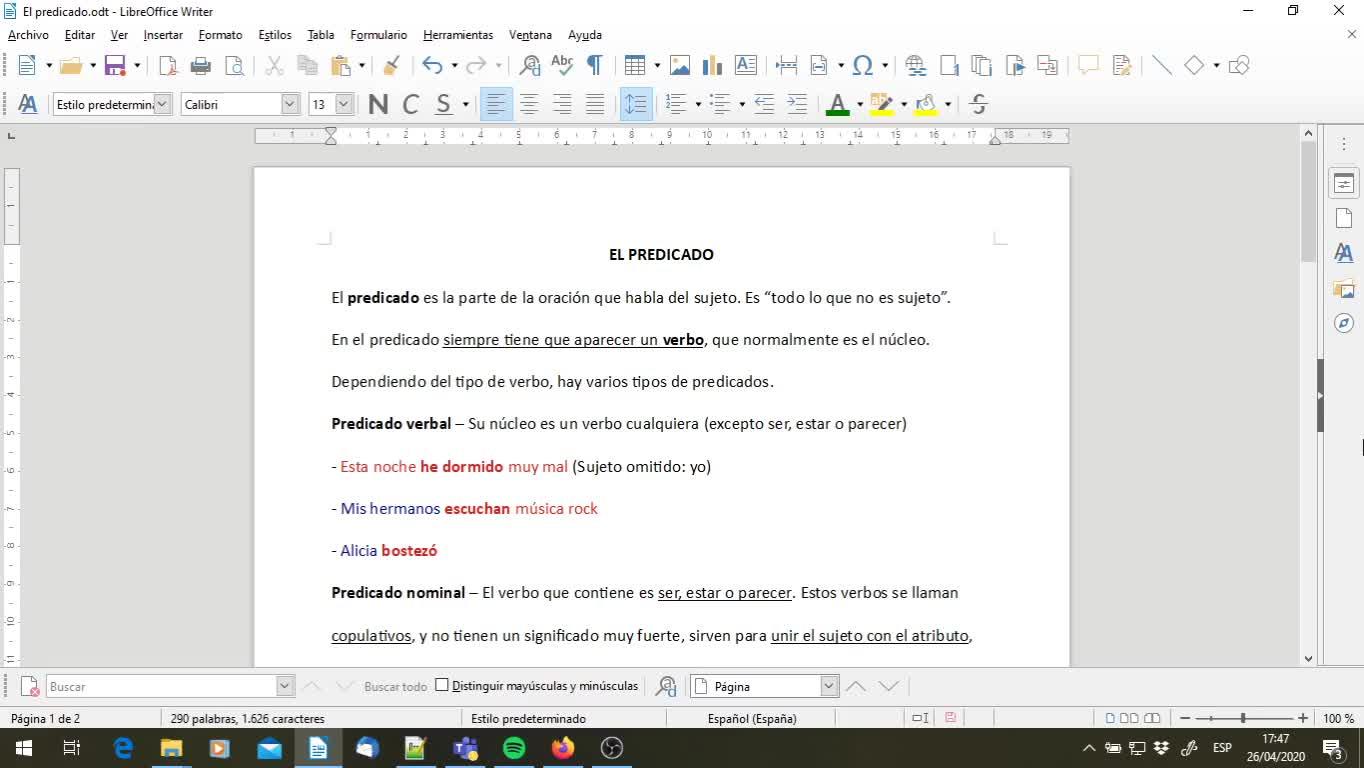Screen dimensions: 1364x768
Task: Click the Print icon in toolbar
Action: click(201, 66)
